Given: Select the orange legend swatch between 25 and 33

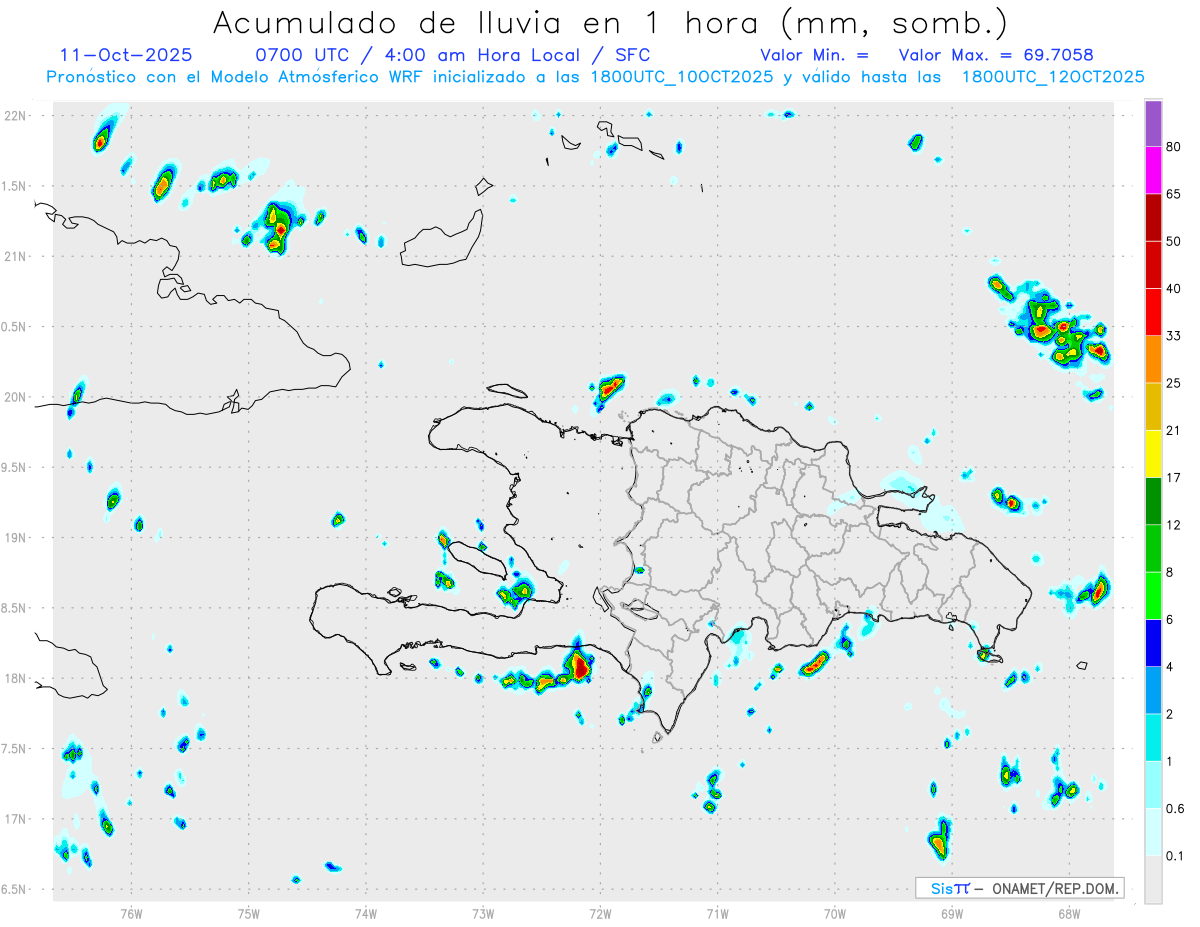Looking at the screenshot, I should [x=1153, y=359].
